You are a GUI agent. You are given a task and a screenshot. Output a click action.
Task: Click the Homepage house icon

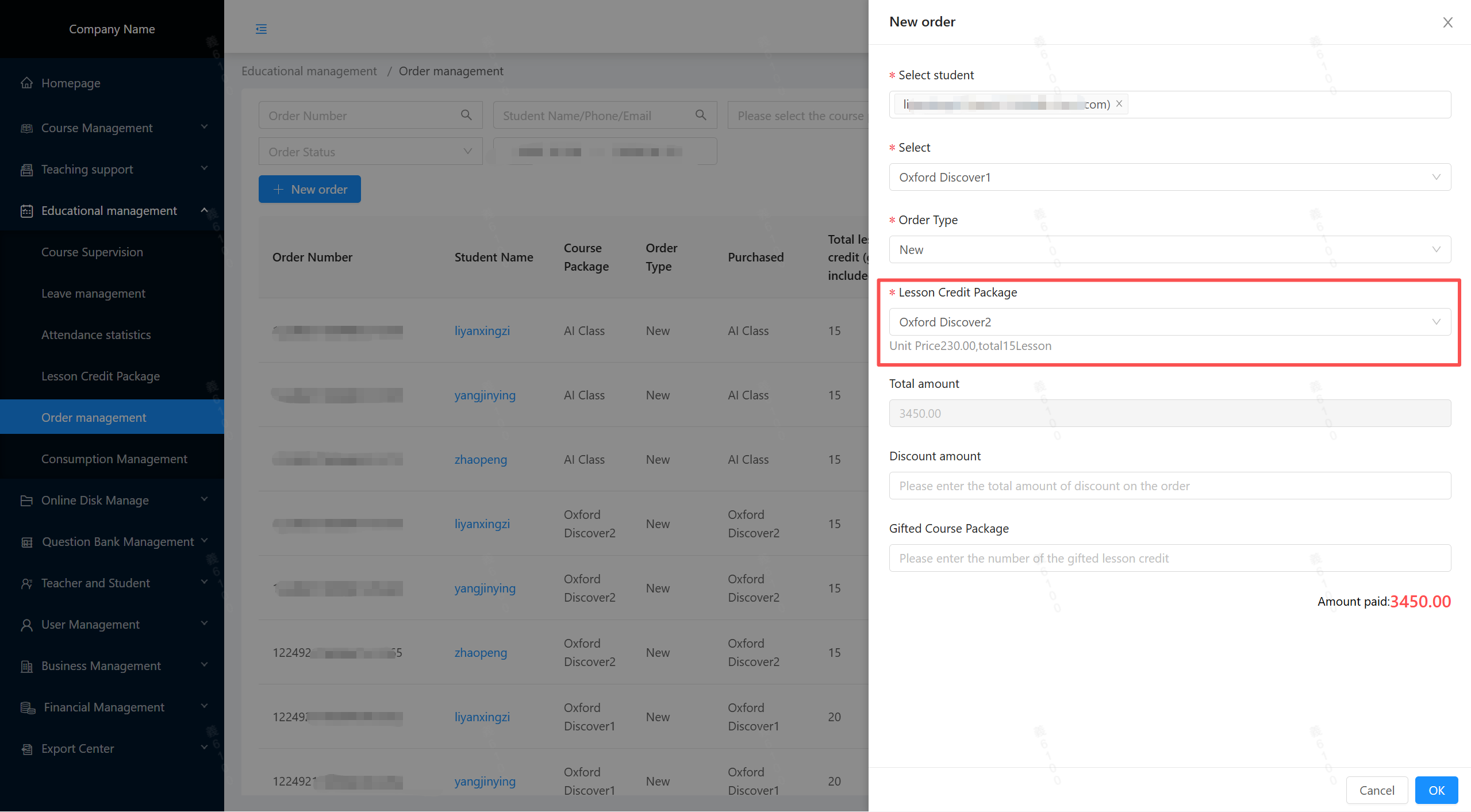pyautogui.click(x=26, y=83)
